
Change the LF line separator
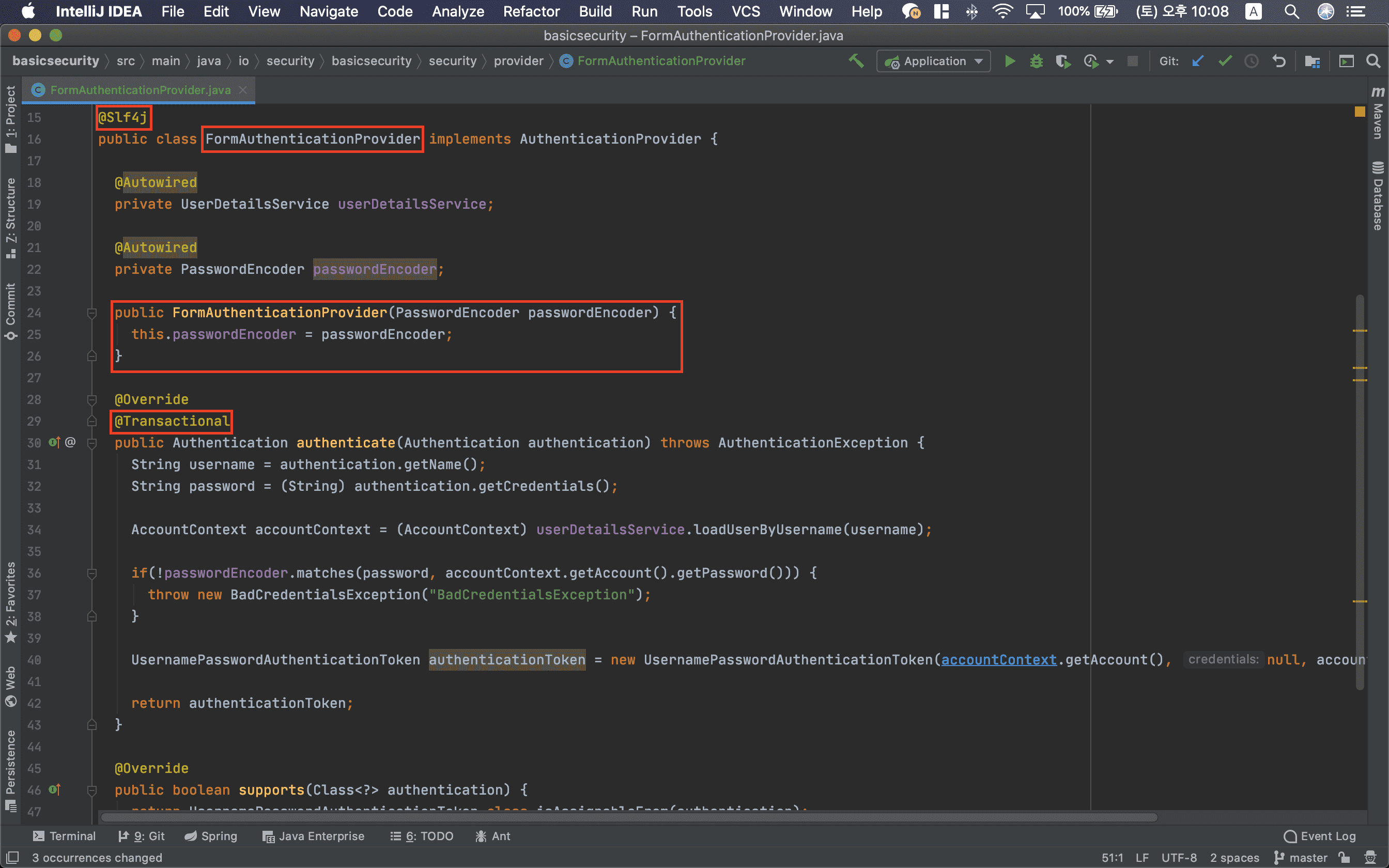click(x=1142, y=857)
